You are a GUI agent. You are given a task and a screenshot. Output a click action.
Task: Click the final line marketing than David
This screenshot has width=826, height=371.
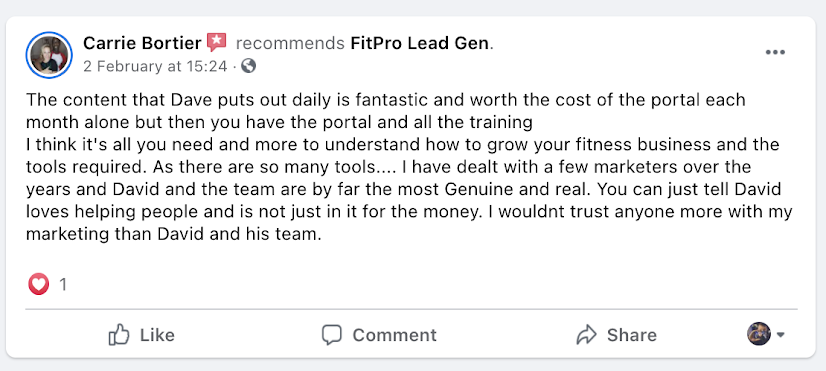click(174, 235)
